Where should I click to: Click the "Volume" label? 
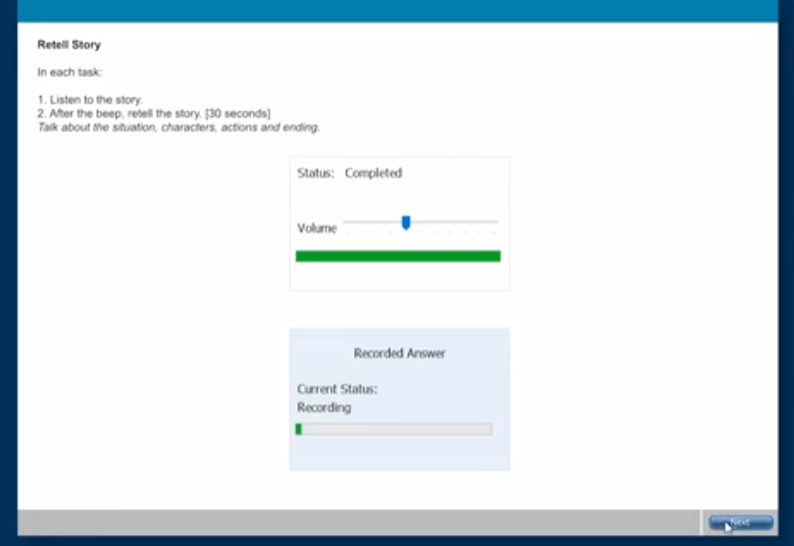[317, 228]
